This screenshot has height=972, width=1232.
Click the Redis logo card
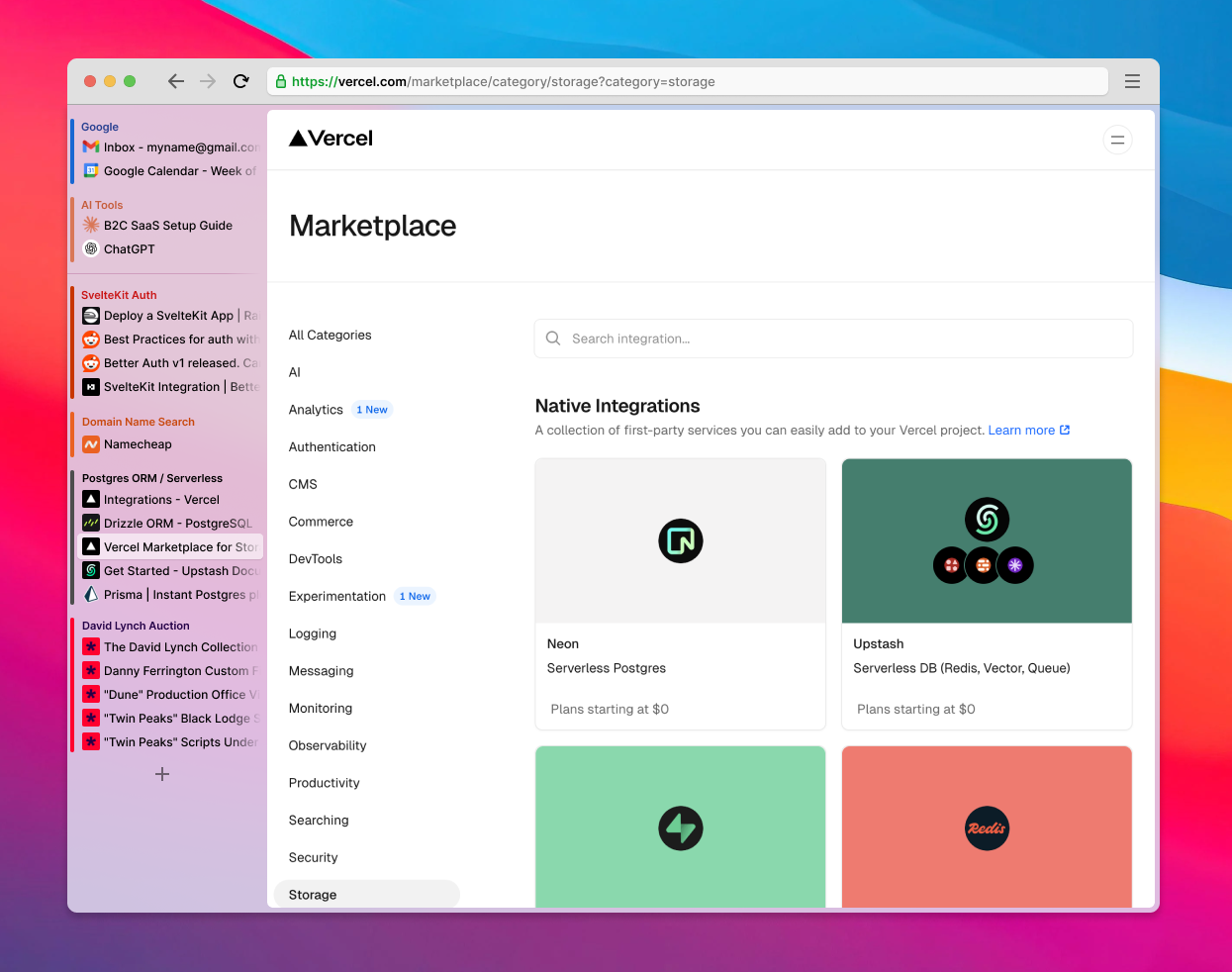tap(987, 828)
